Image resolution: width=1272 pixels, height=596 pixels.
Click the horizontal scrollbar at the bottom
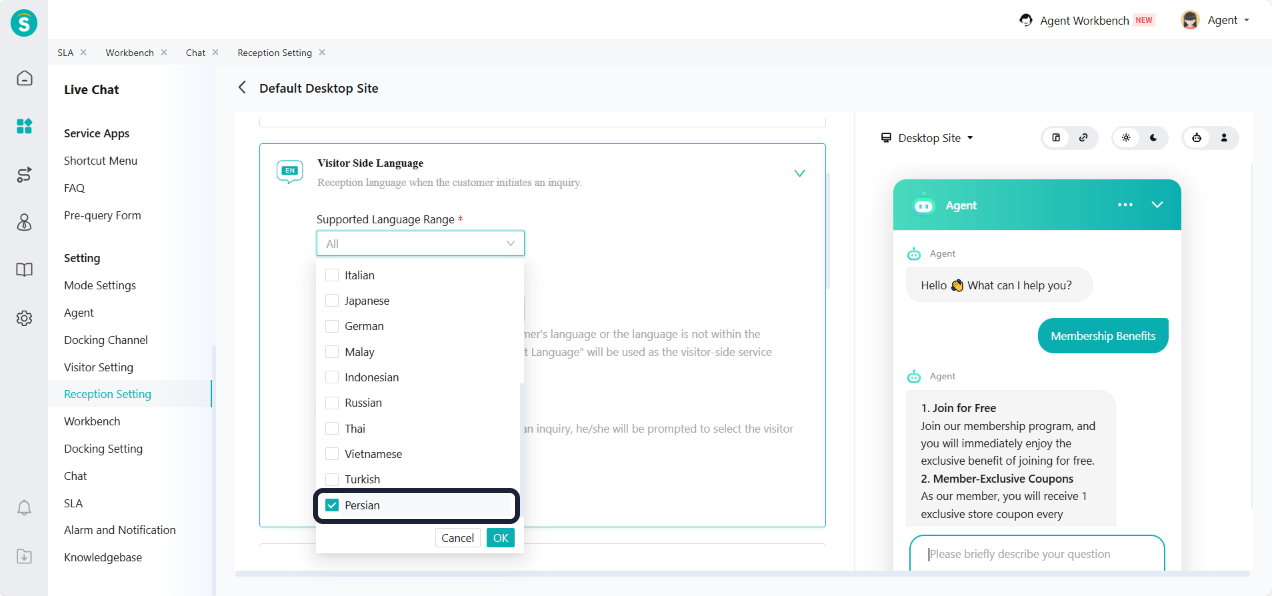[742, 574]
